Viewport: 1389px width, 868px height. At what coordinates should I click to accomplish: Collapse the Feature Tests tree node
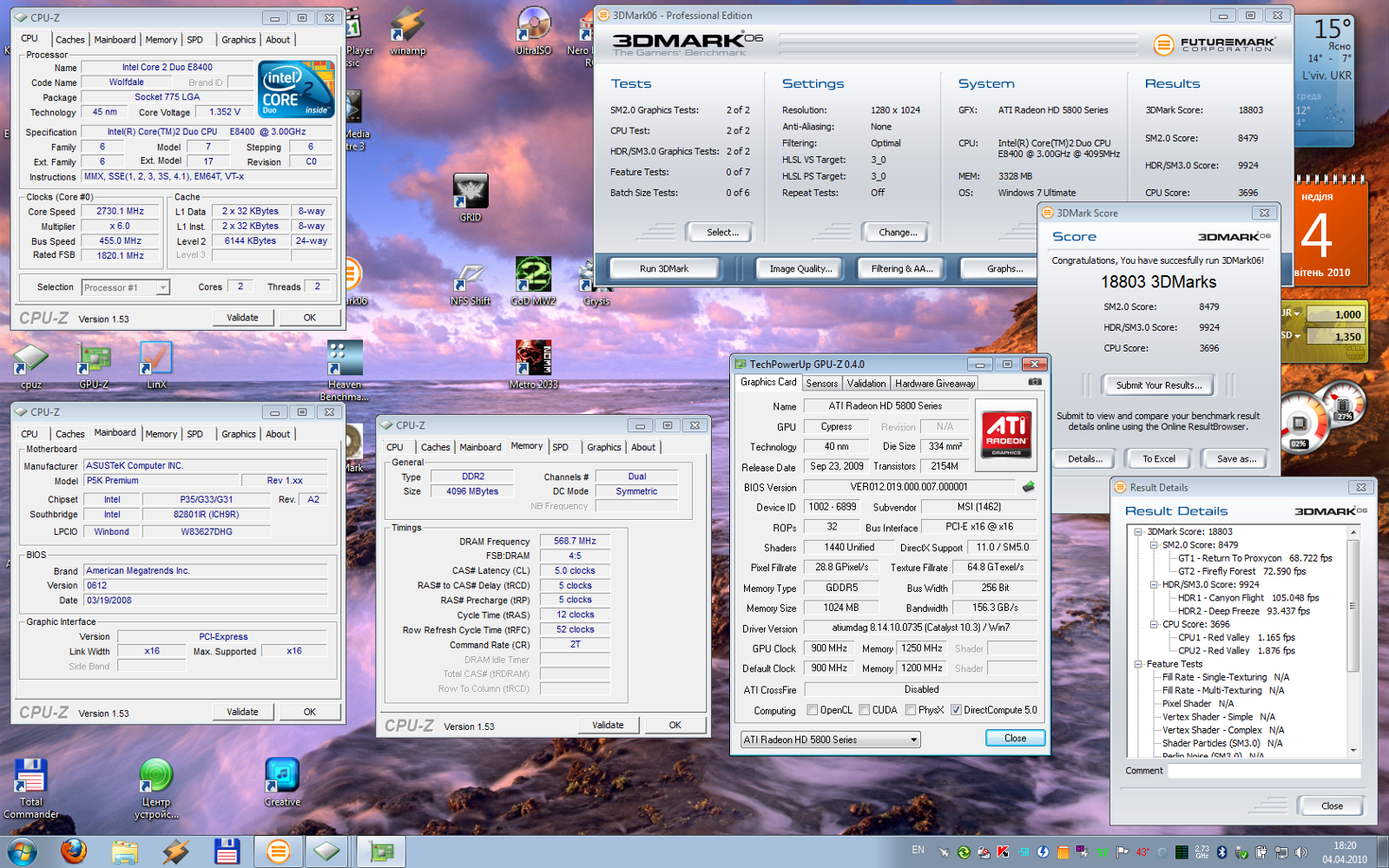(1138, 664)
